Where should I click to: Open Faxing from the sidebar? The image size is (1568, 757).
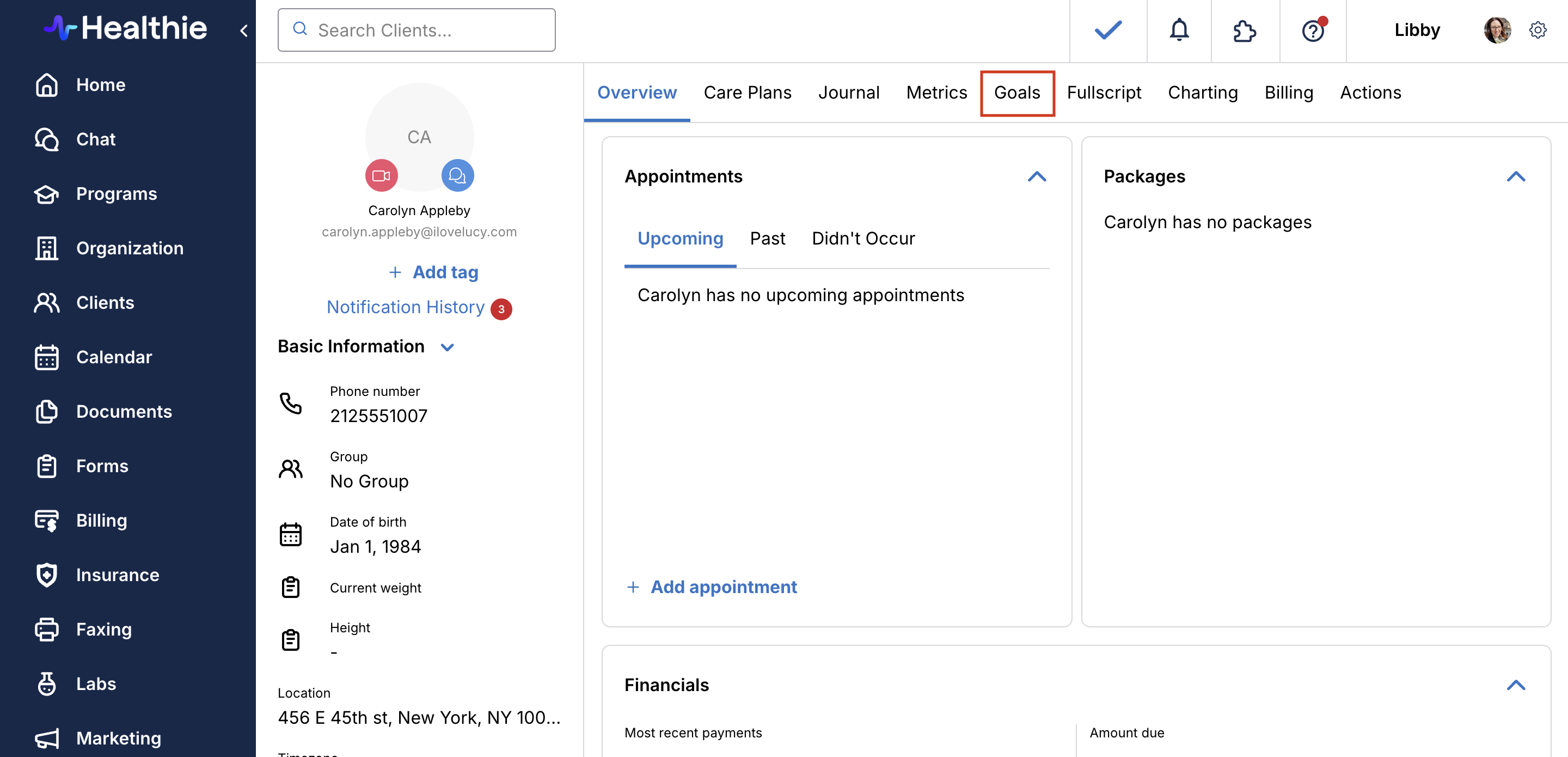(x=103, y=628)
